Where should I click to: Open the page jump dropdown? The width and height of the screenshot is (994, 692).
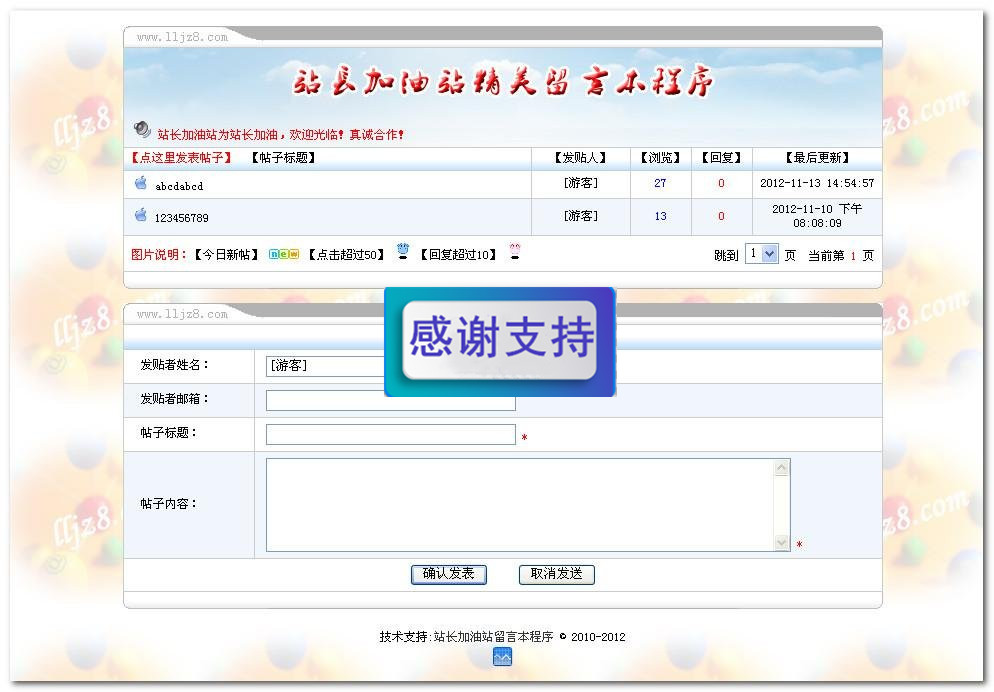761,253
